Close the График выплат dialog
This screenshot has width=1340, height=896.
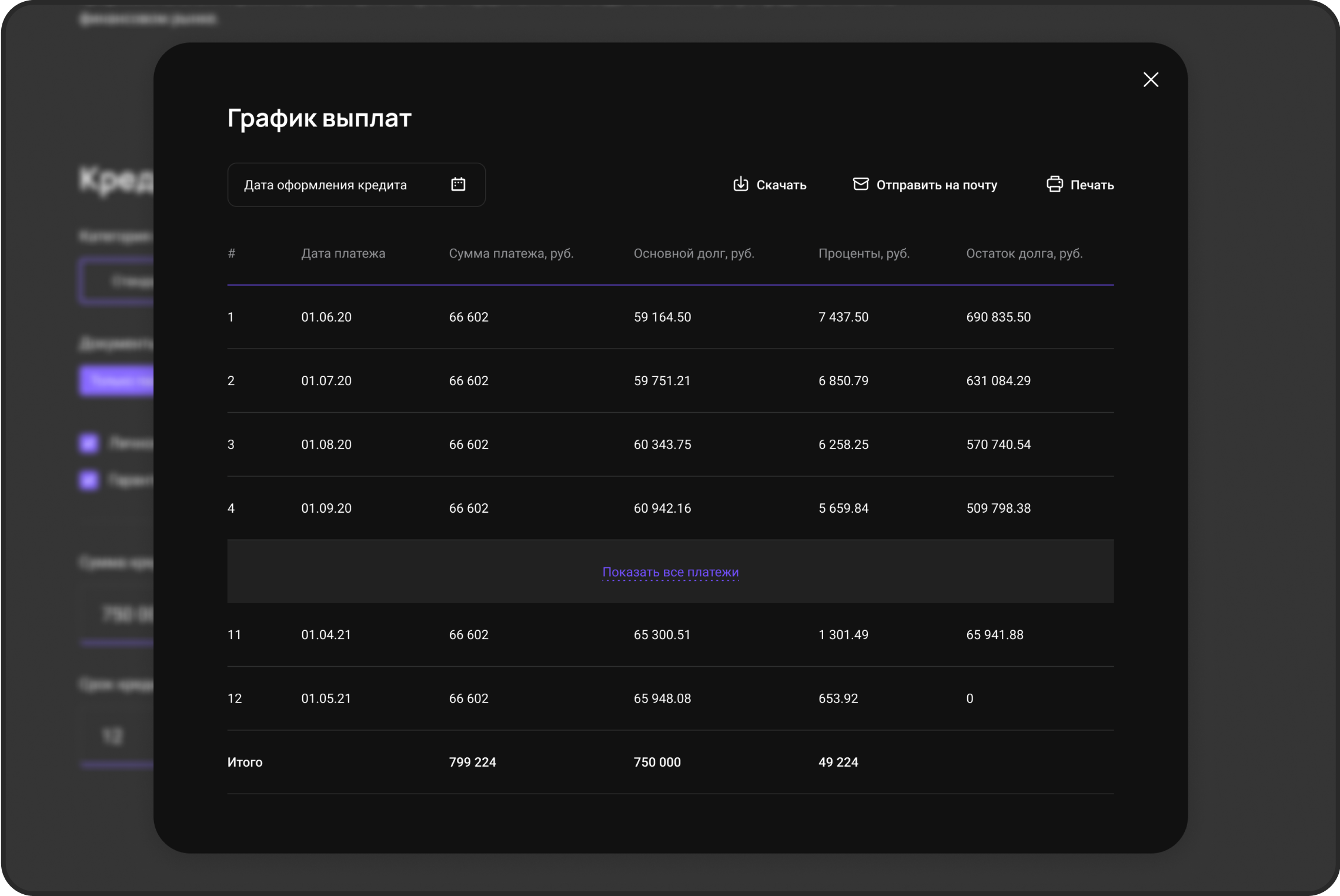pyautogui.click(x=1150, y=80)
